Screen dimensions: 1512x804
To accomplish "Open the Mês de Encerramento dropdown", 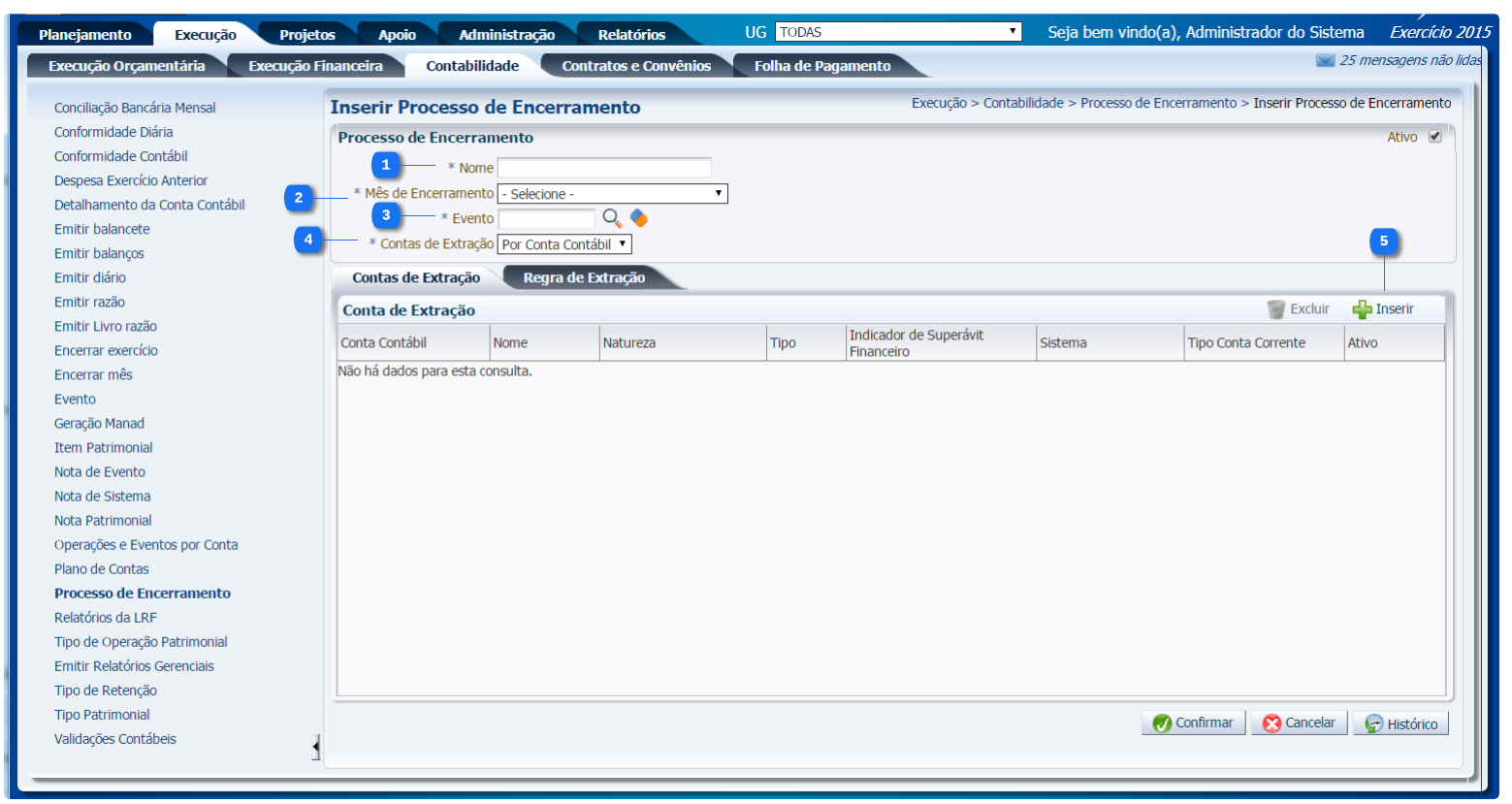I will pyautogui.click(x=612, y=194).
